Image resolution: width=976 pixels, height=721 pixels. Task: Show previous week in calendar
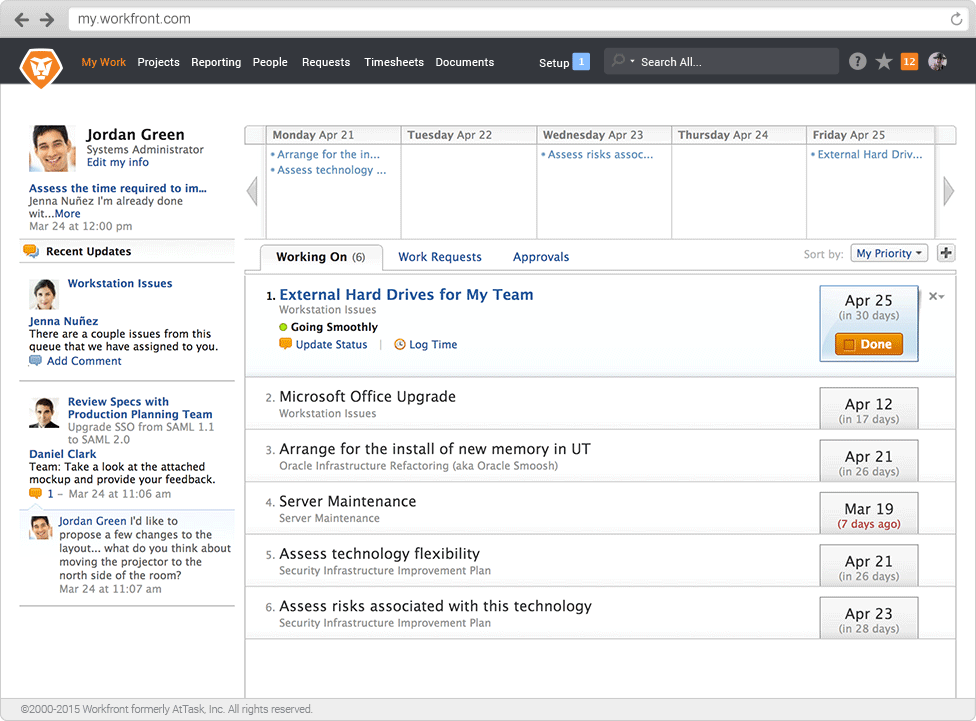click(252, 191)
